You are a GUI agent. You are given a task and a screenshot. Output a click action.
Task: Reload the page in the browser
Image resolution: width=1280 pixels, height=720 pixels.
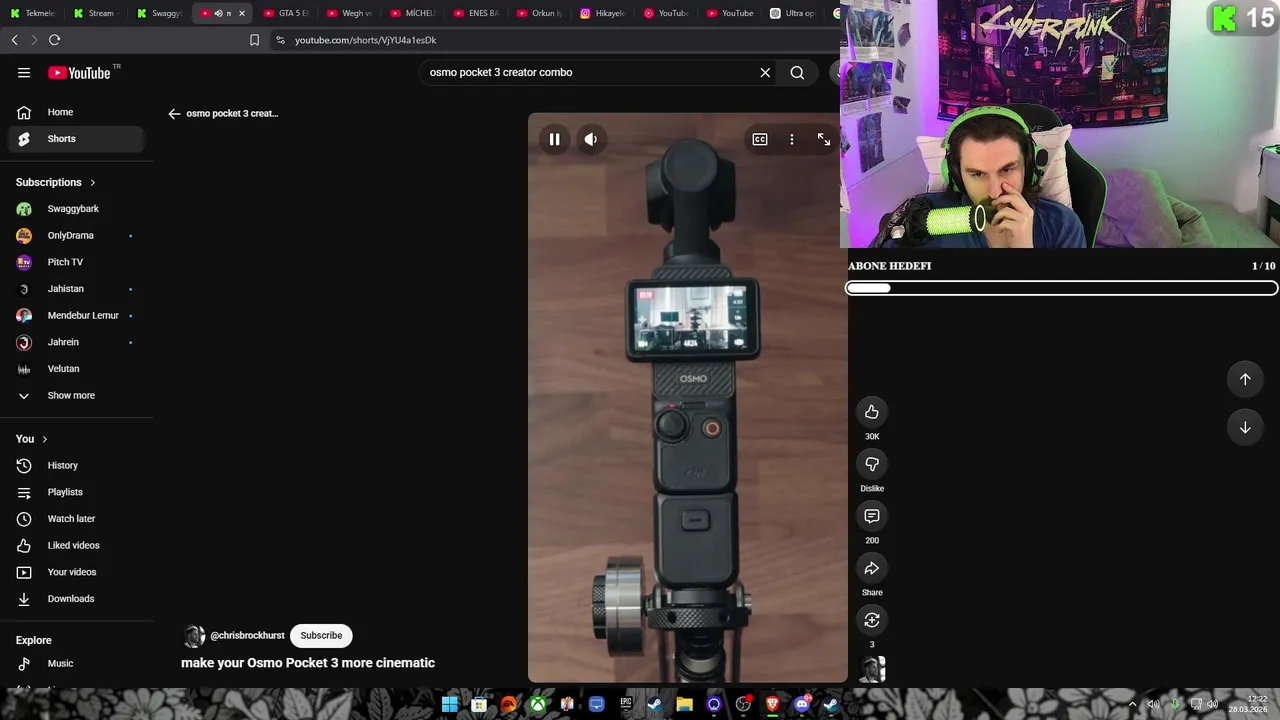coord(54,40)
